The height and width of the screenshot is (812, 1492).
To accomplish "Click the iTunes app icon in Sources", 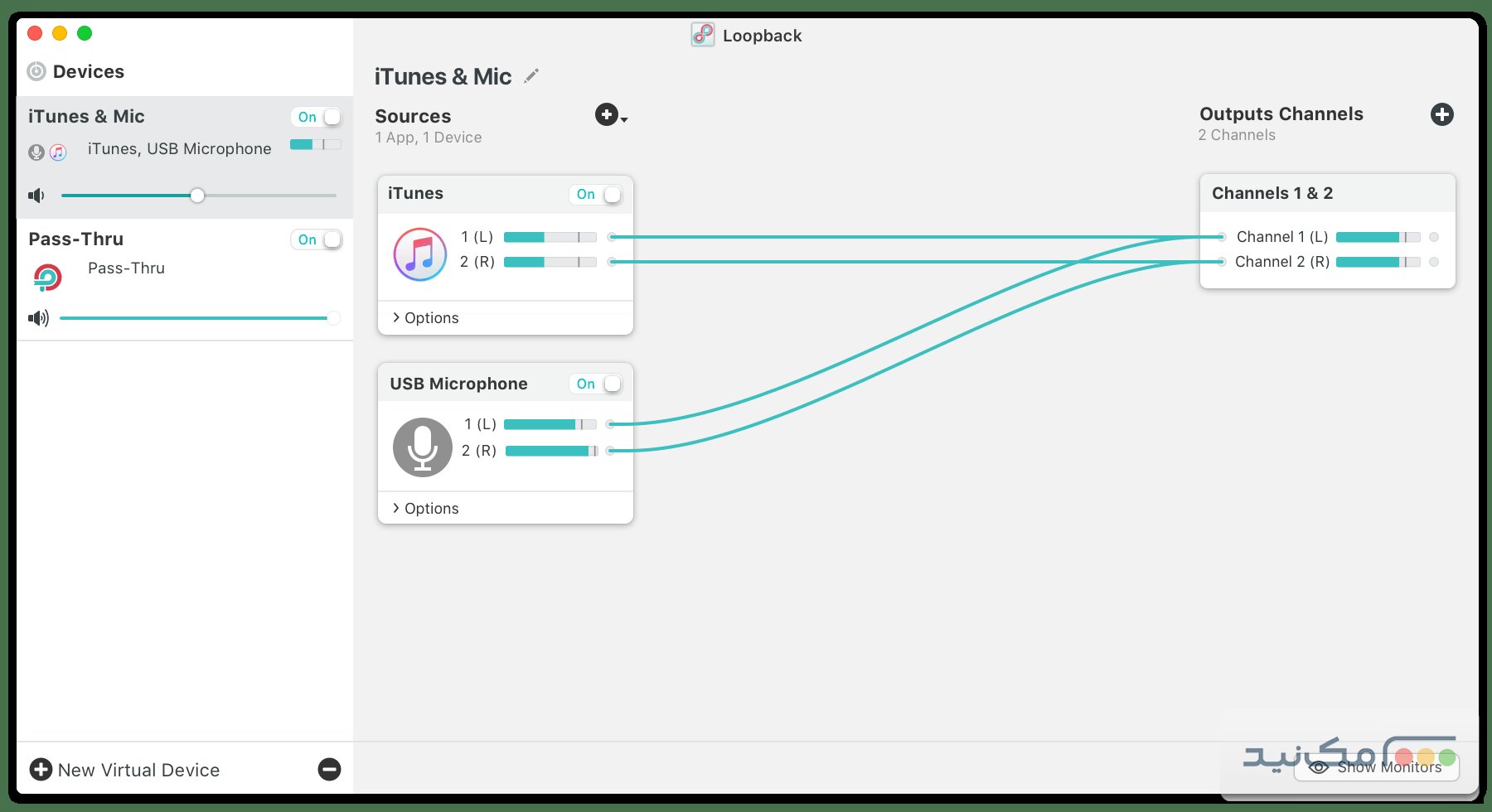I will (420, 254).
